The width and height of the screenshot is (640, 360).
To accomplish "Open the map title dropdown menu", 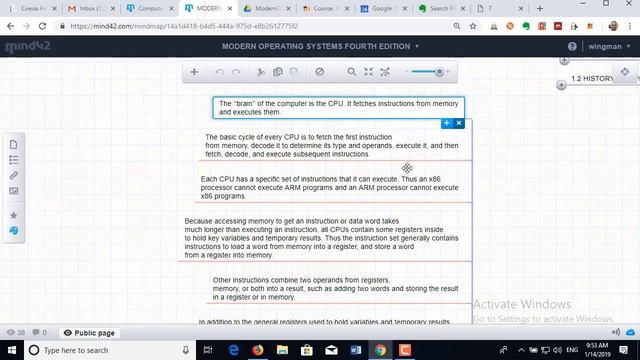I will click(x=417, y=47).
